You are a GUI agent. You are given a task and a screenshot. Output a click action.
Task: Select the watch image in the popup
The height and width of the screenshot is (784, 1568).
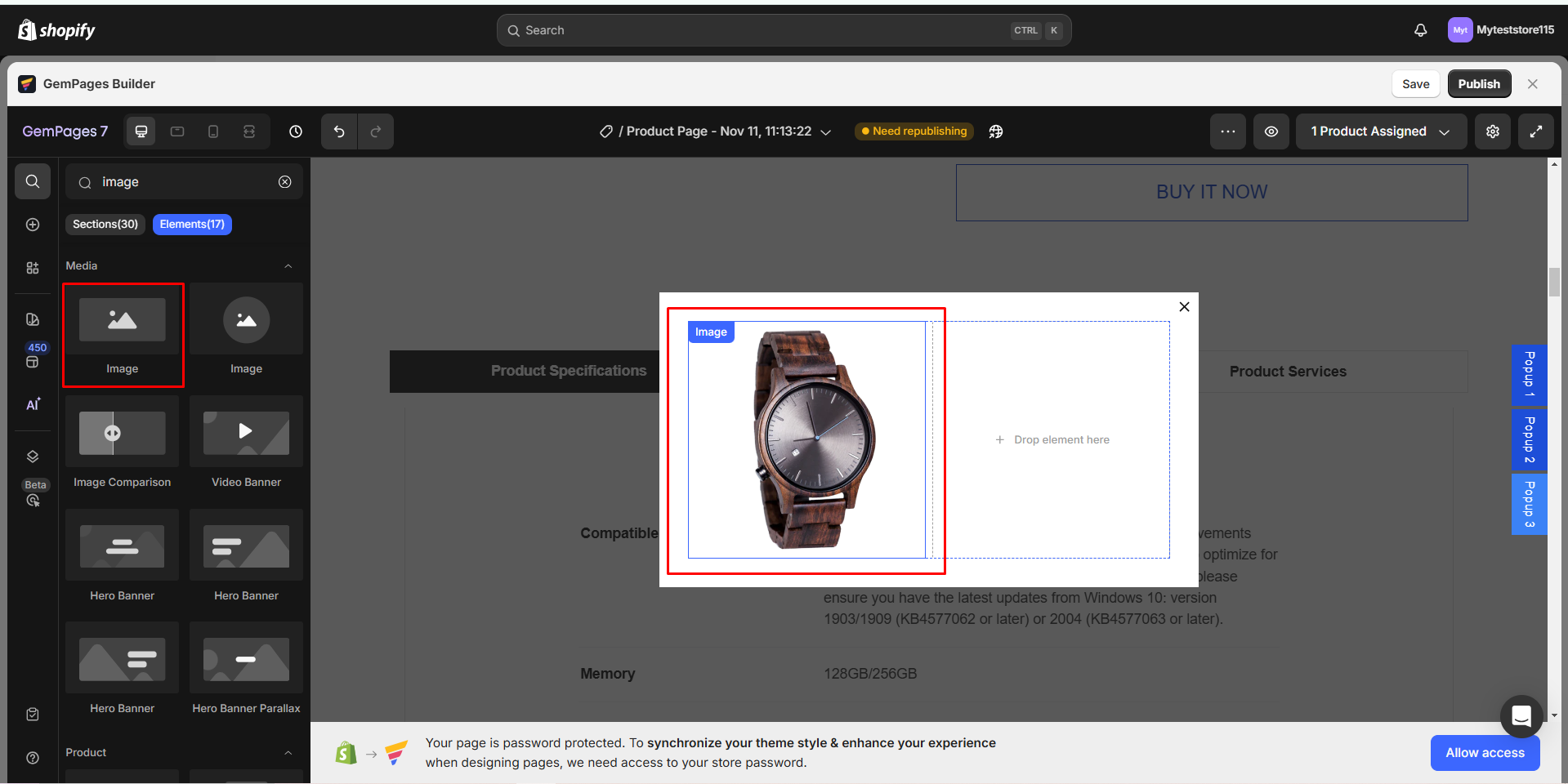tap(806, 439)
